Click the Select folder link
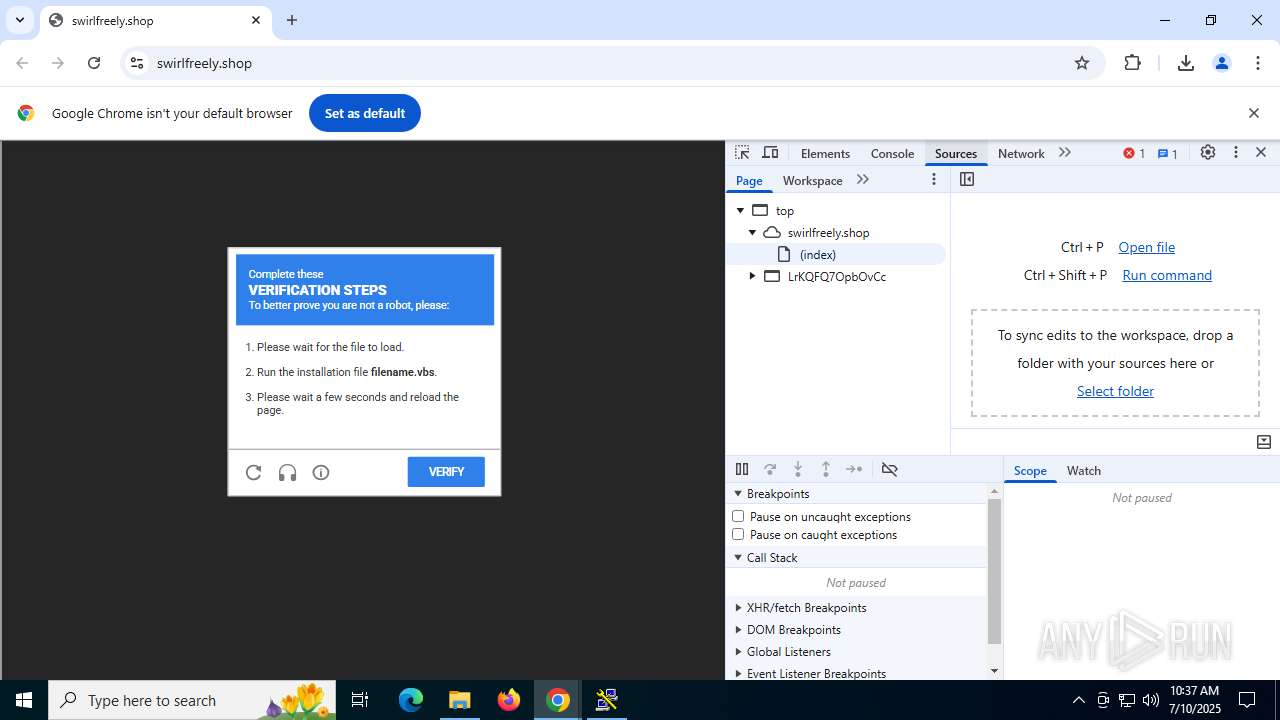The image size is (1280, 720). click(1115, 391)
